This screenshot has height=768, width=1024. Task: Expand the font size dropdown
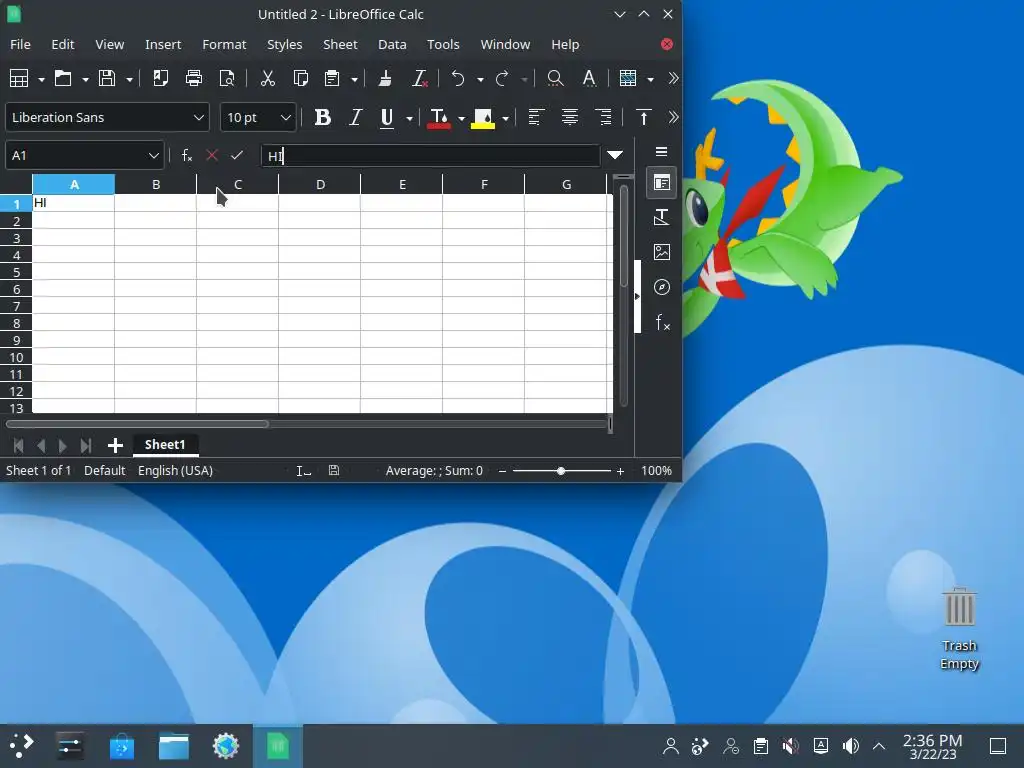click(x=285, y=118)
